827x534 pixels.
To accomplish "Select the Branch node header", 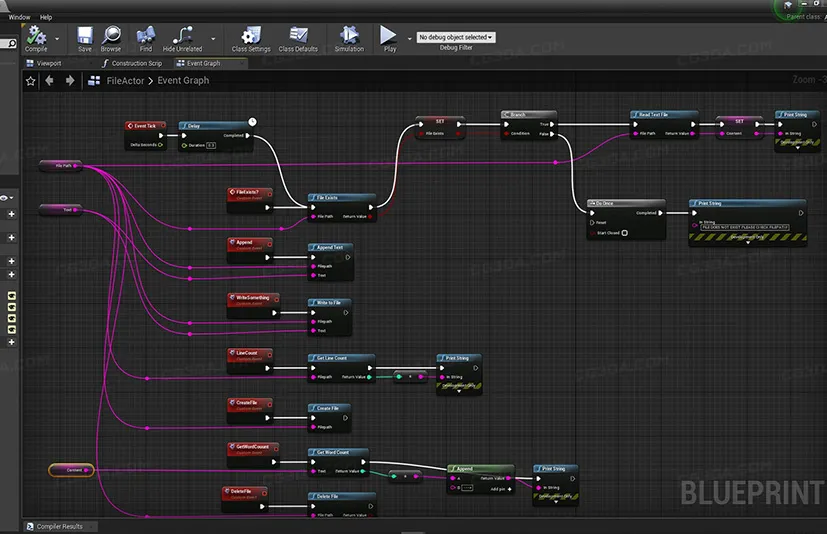I will tap(528, 115).
